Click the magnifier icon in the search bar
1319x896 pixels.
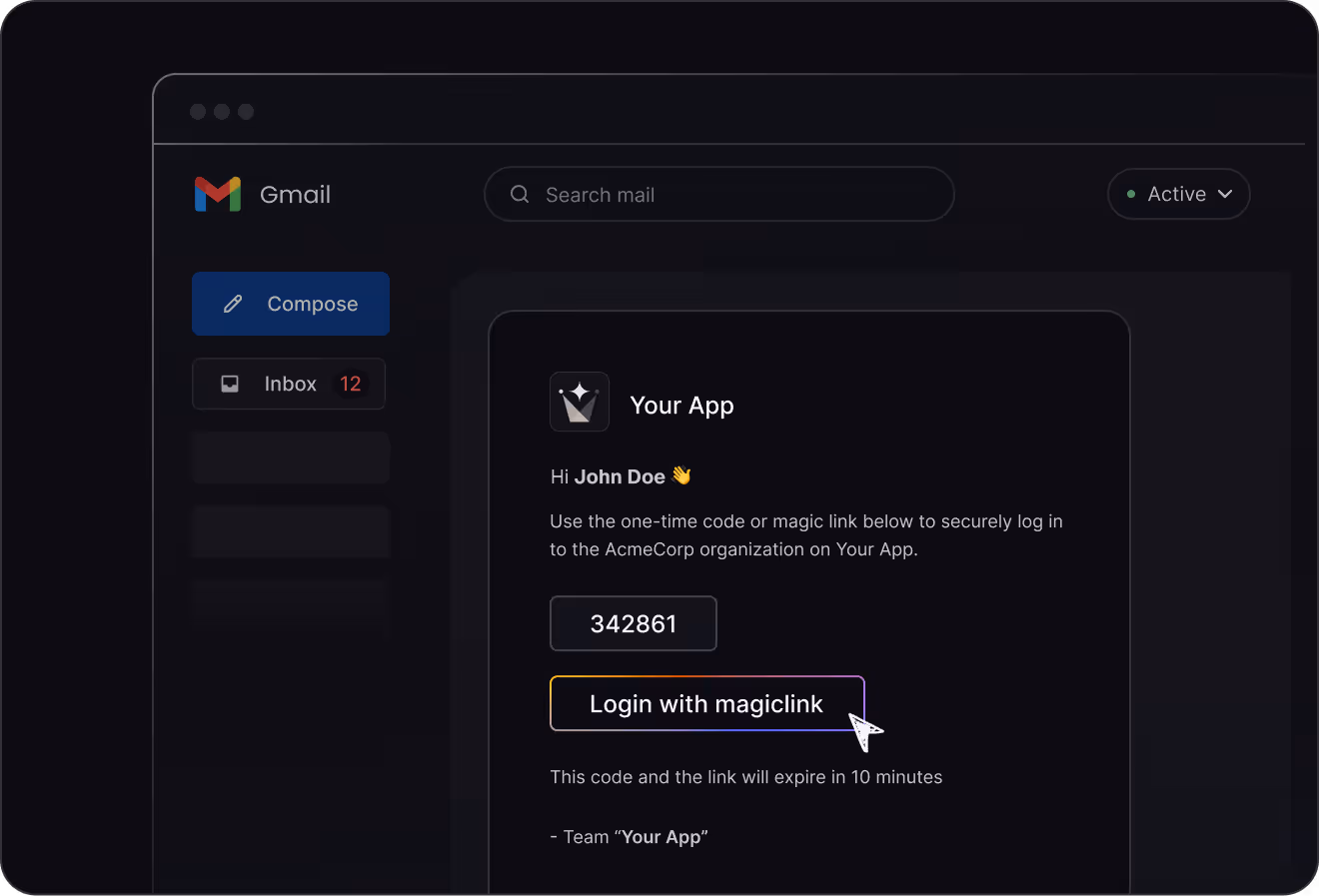click(520, 194)
